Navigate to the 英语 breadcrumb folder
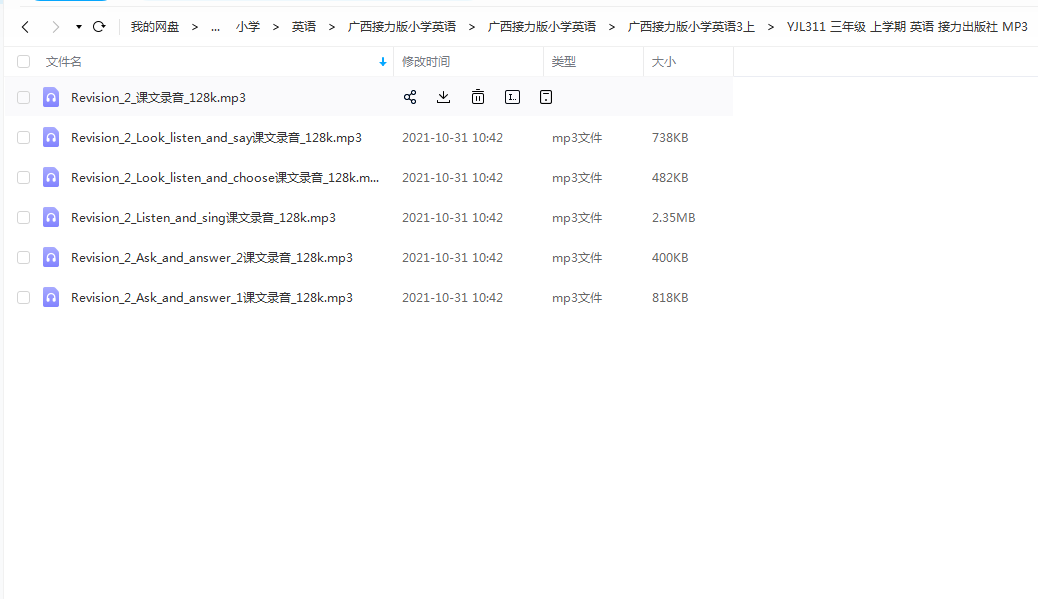Viewport: 1038px width, 599px height. coord(304,26)
